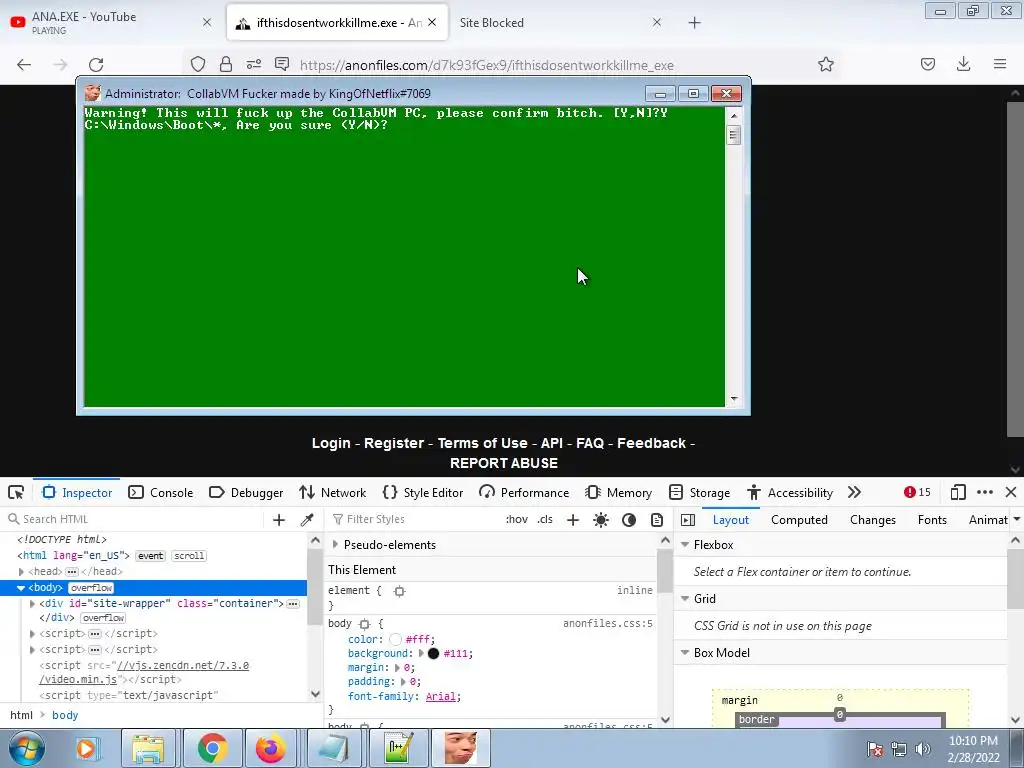The image size is (1024, 768).
Task: Open the Memory tab
Action: click(618, 492)
